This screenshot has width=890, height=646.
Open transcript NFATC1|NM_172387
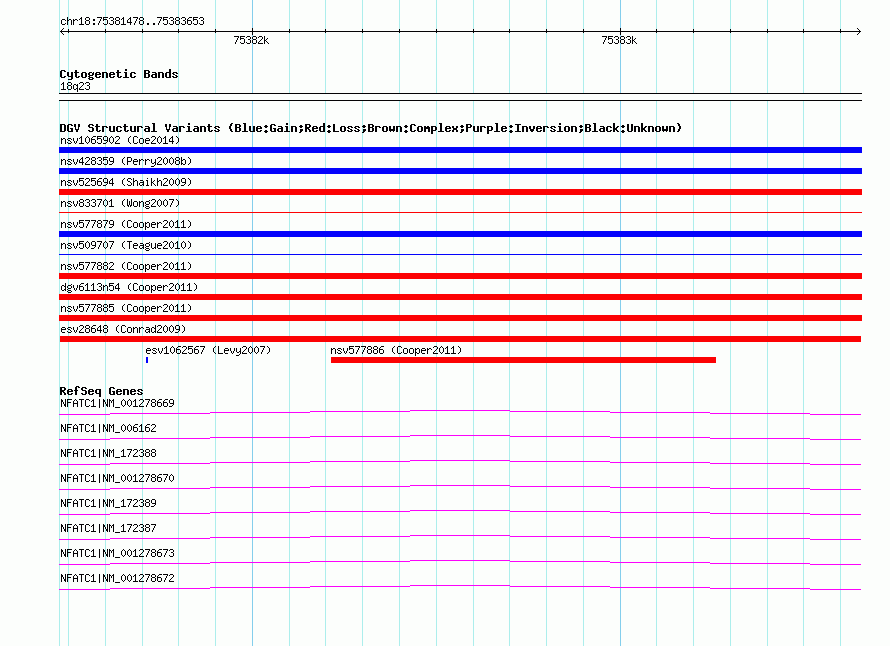point(108,528)
